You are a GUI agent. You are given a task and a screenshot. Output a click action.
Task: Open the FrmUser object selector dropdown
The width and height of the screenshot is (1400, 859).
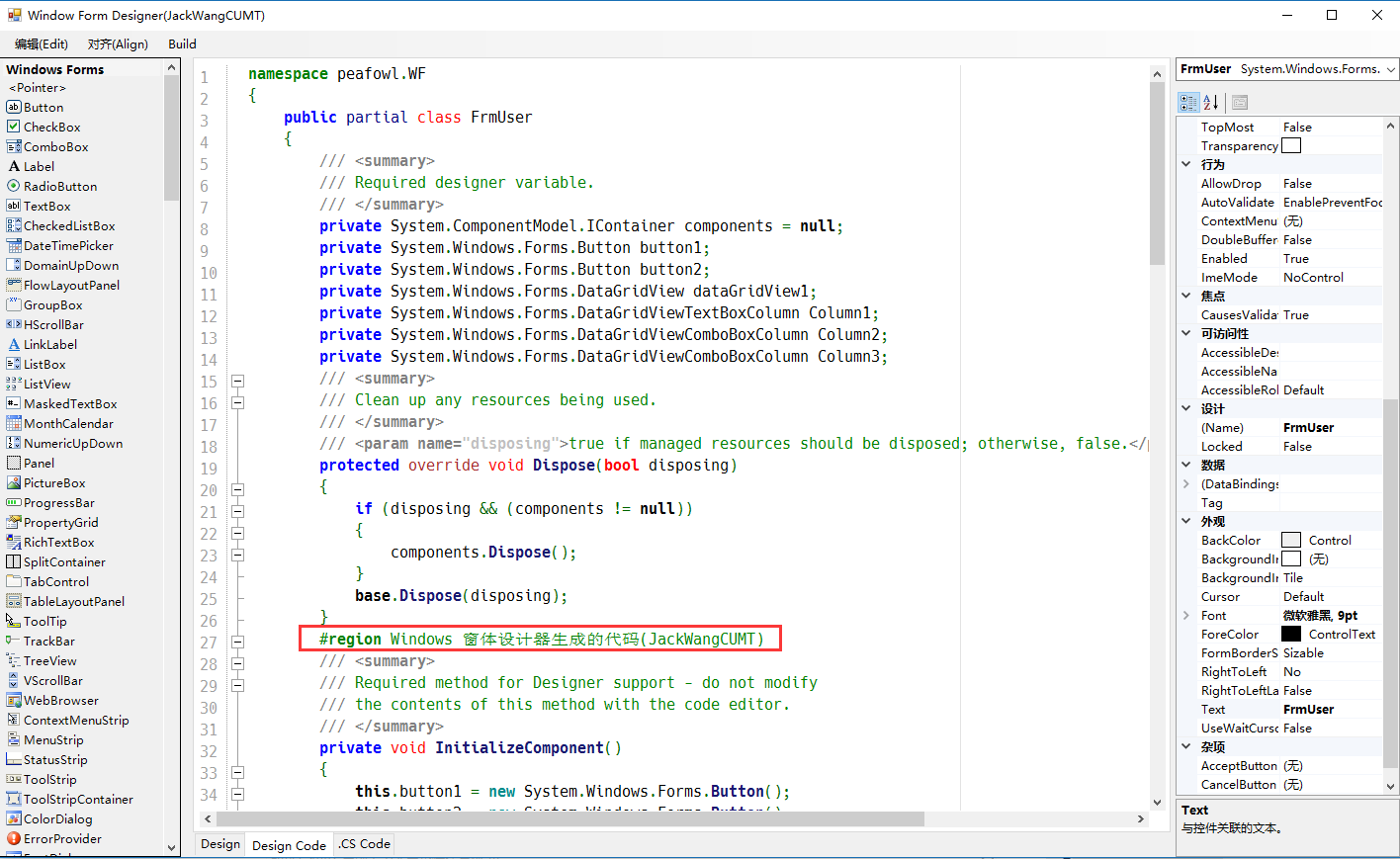point(1390,69)
